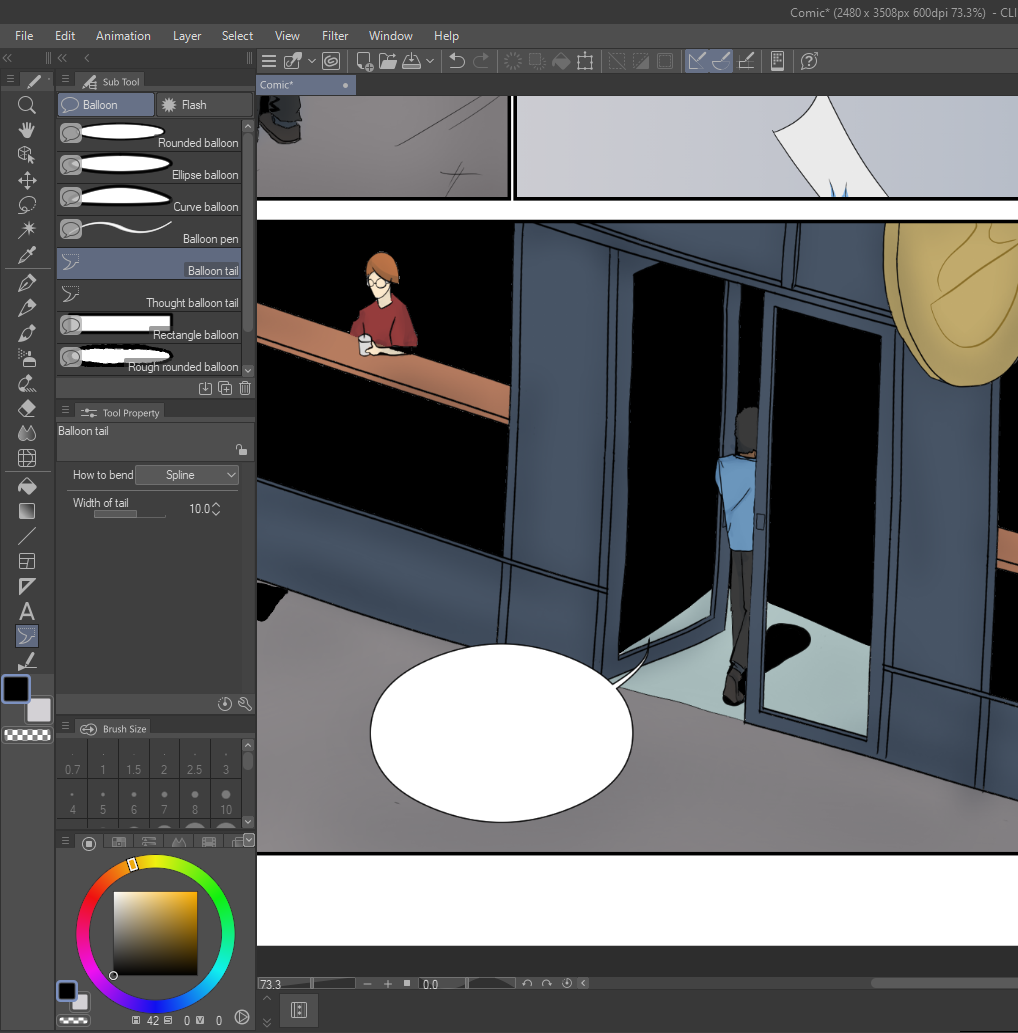Click the Undo arrow in the toolbar
The height and width of the screenshot is (1033, 1018).
457,61
